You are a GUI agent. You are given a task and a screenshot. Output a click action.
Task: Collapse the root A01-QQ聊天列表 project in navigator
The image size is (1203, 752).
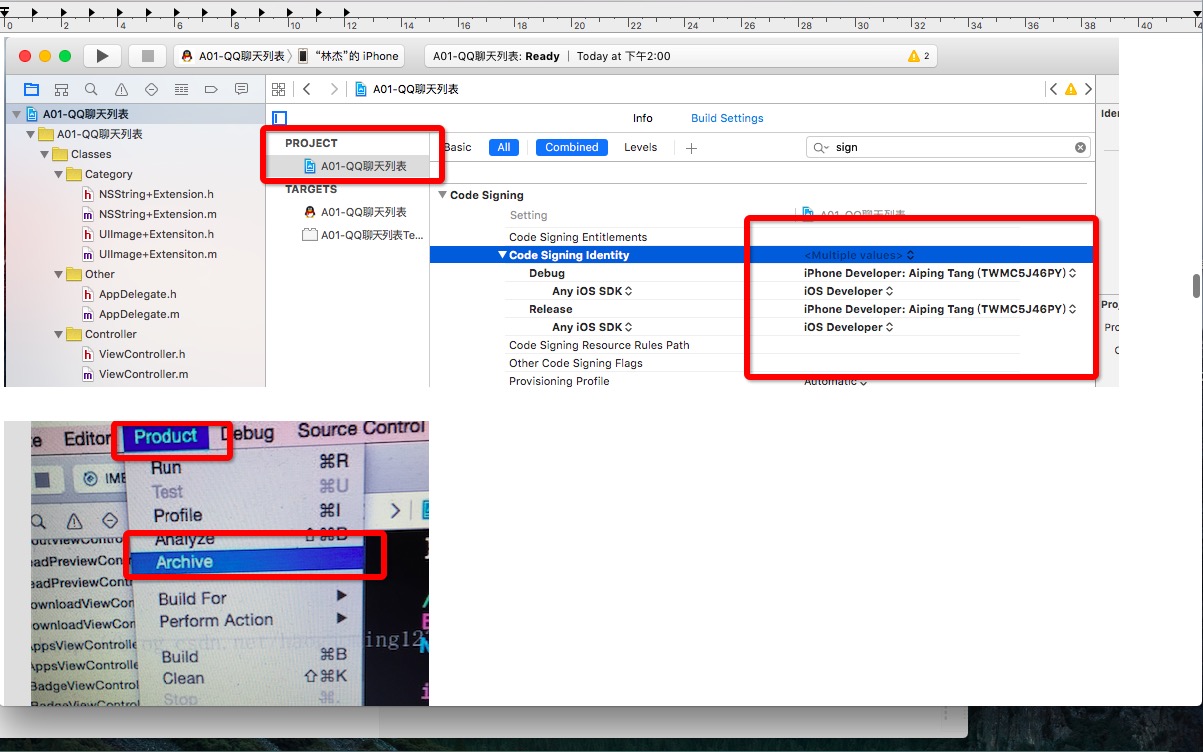[16, 114]
